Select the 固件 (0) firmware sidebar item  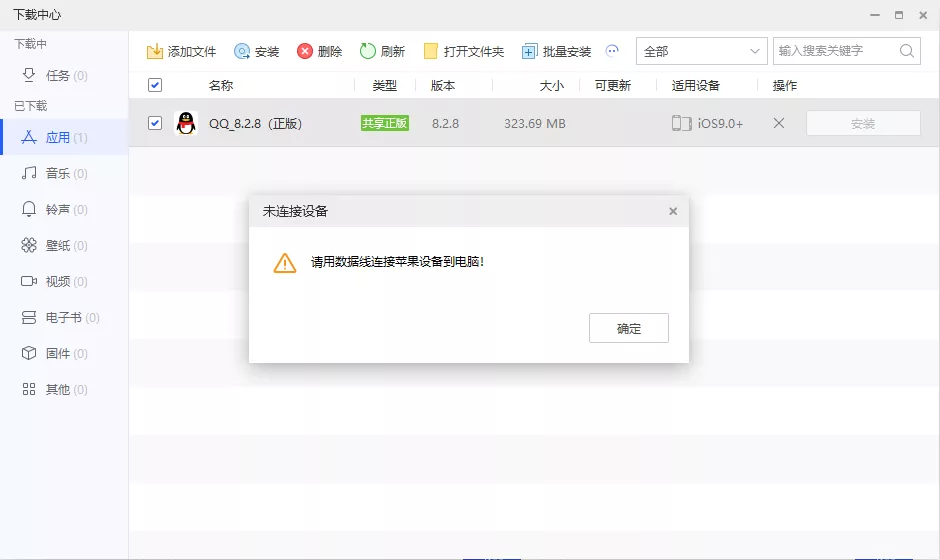click(64, 353)
